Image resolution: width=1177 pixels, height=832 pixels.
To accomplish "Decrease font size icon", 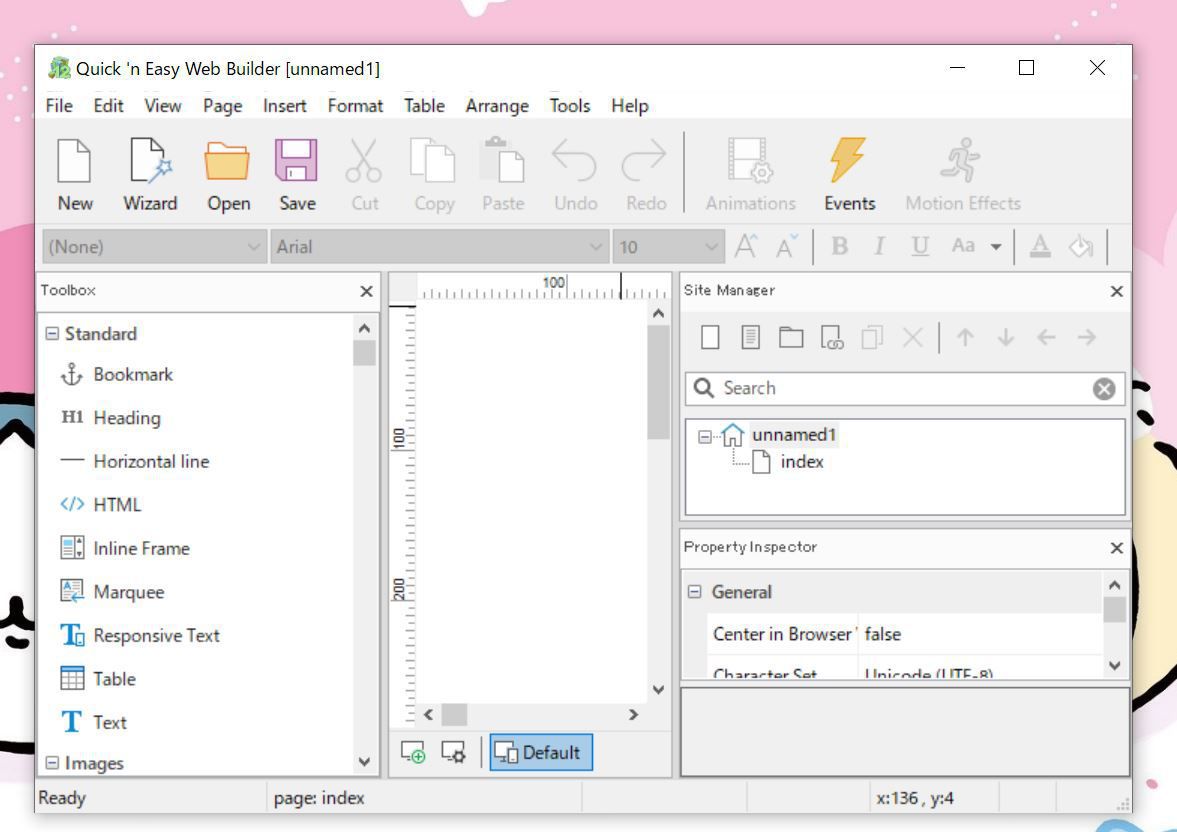I will click(x=787, y=246).
